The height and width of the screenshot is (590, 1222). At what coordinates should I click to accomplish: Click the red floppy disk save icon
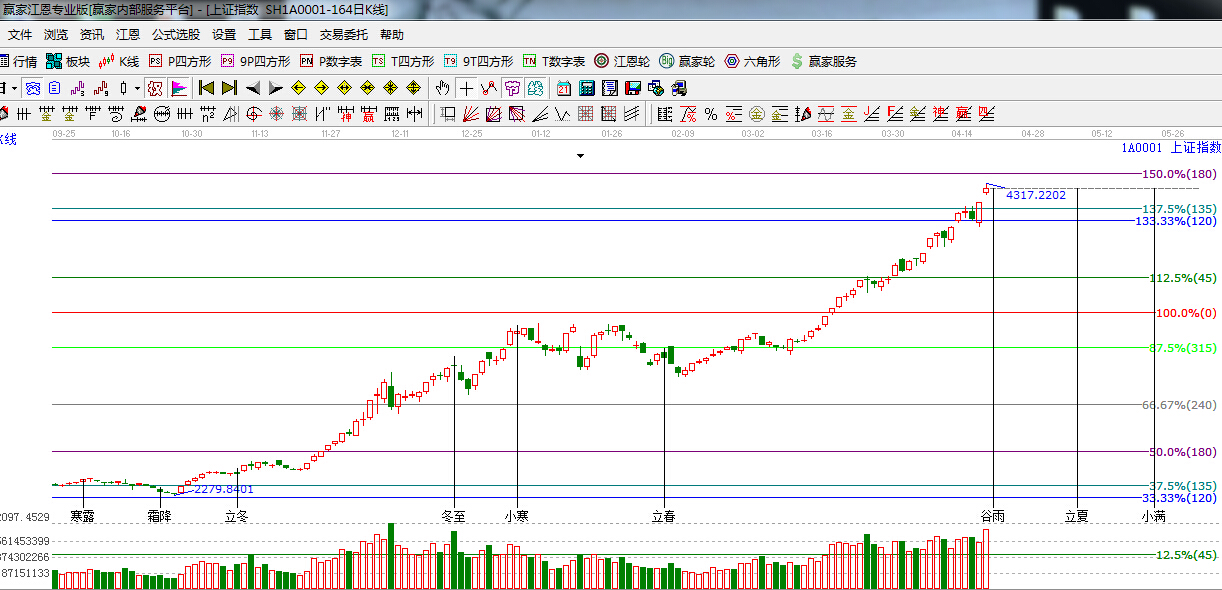click(x=632, y=88)
